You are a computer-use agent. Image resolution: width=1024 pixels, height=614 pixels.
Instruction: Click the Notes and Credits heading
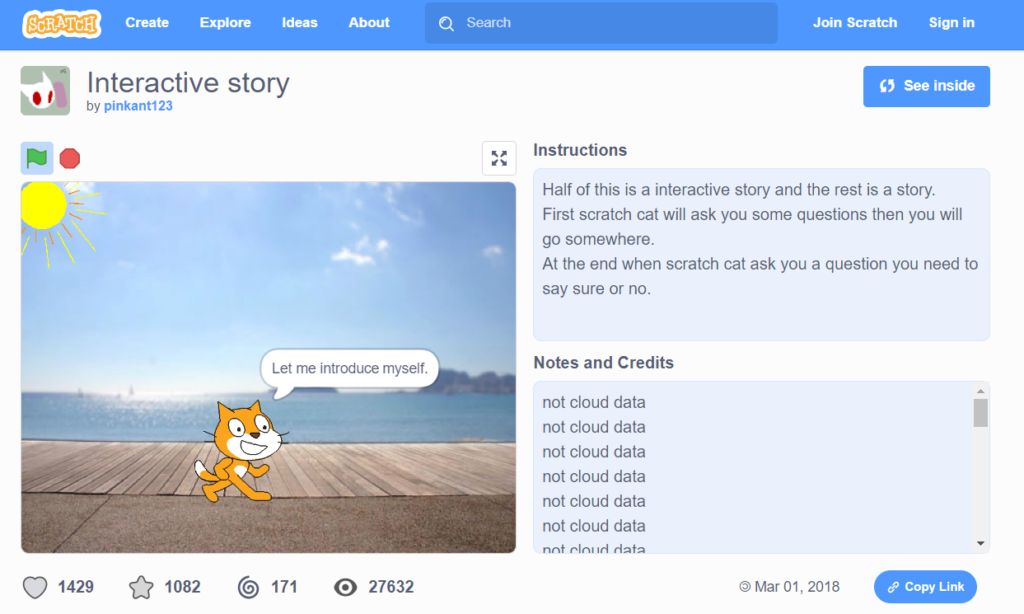click(603, 363)
